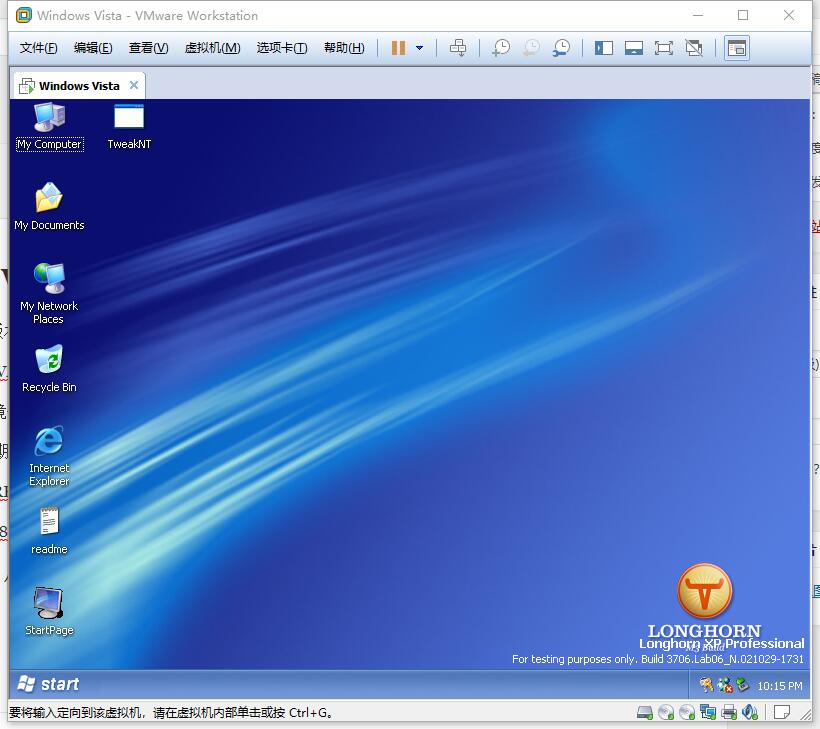Screen dimensions: 820x729
Task: Open the 虚拟机(M) menu
Action: [212, 48]
